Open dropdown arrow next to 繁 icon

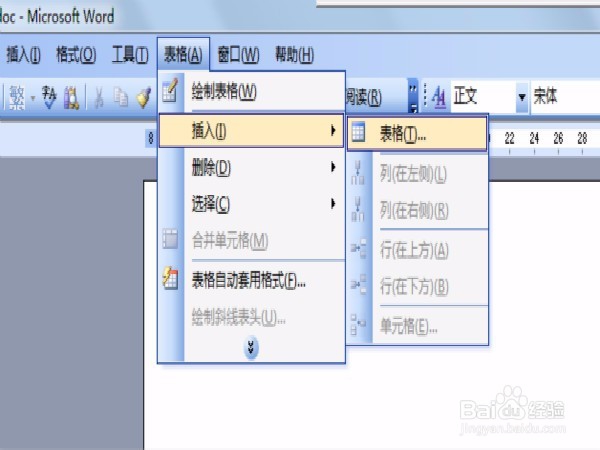[33, 98]
